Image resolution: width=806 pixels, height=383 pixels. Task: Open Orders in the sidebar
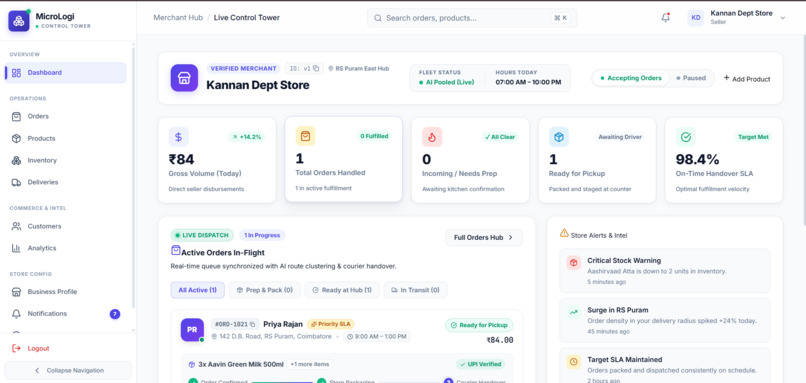tap(65, 116)
